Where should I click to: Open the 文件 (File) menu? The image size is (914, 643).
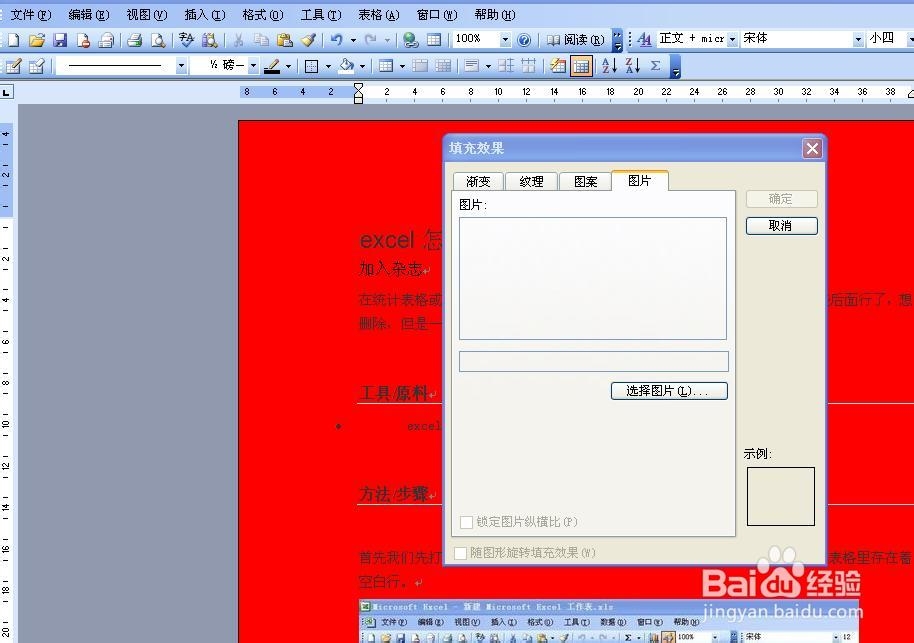tap(30, 15)
